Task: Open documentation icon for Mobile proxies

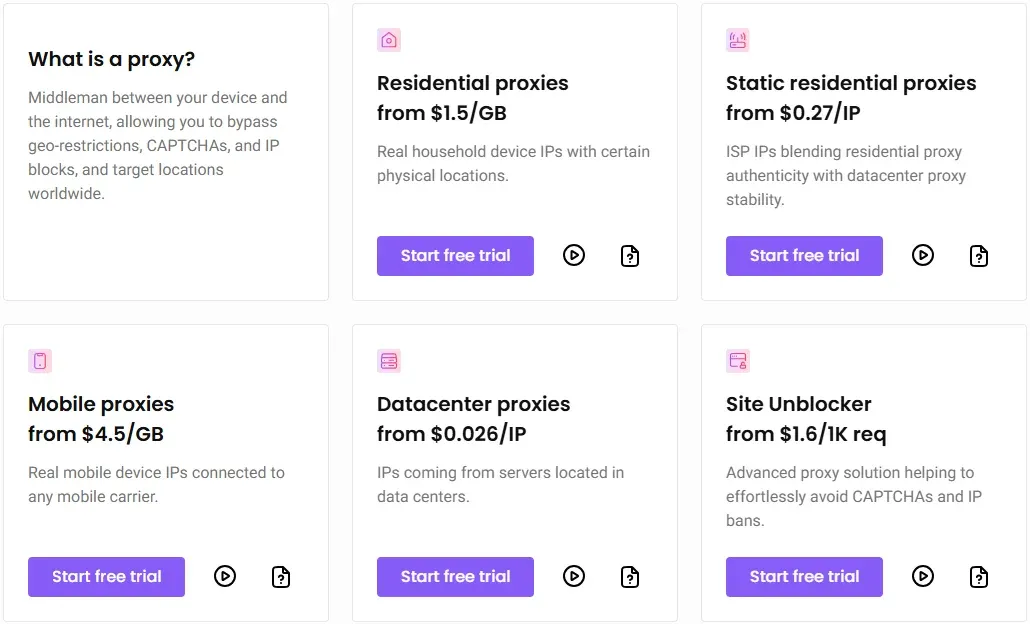Action: 281,577
